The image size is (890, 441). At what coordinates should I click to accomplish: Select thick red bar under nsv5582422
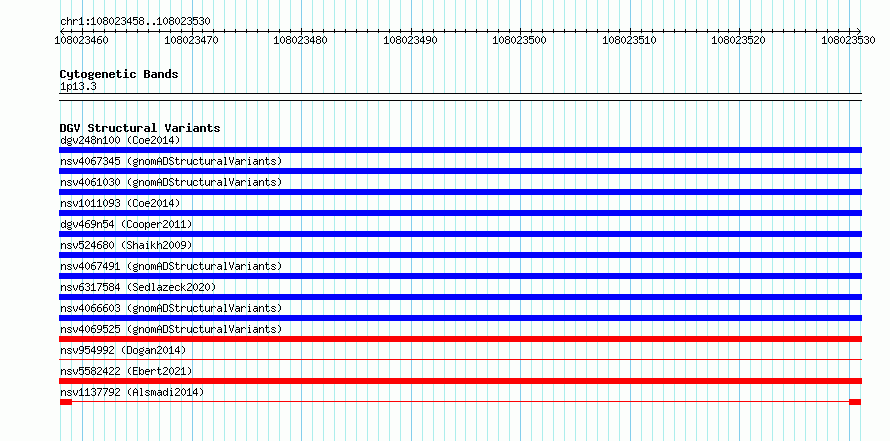click(460, 381)
